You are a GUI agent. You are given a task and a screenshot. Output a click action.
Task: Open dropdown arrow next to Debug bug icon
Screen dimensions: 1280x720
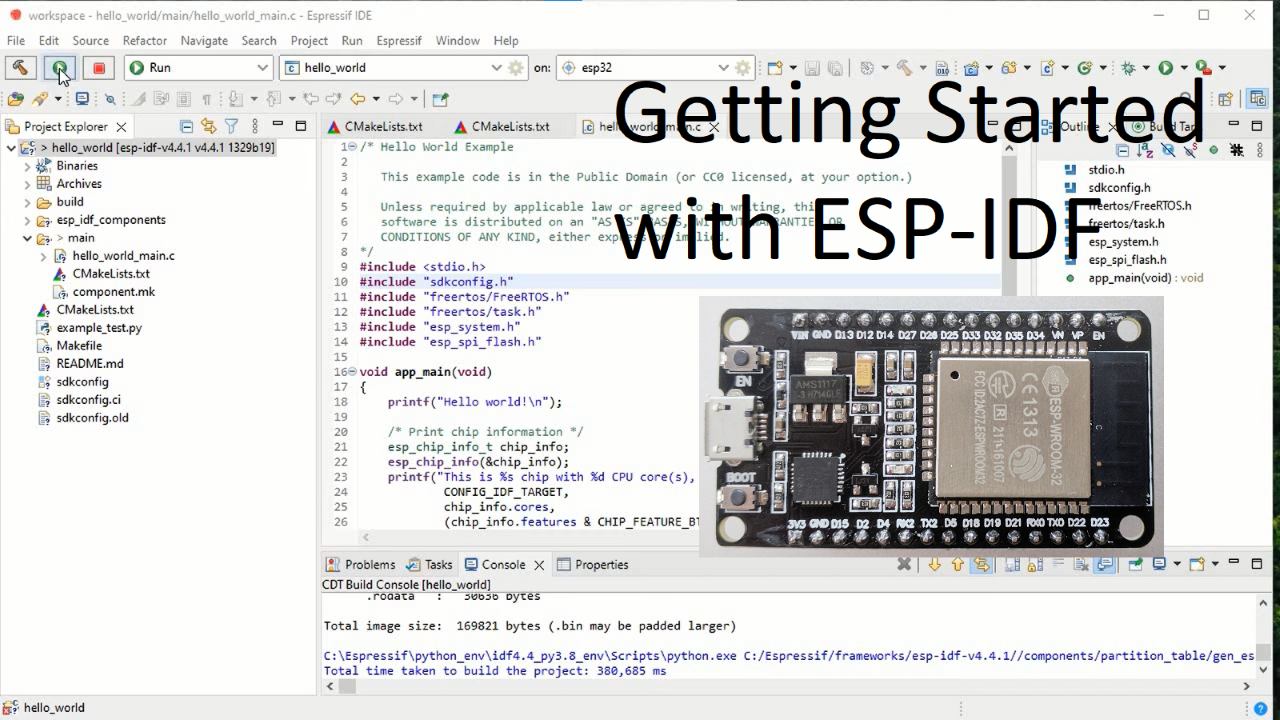1146,68
